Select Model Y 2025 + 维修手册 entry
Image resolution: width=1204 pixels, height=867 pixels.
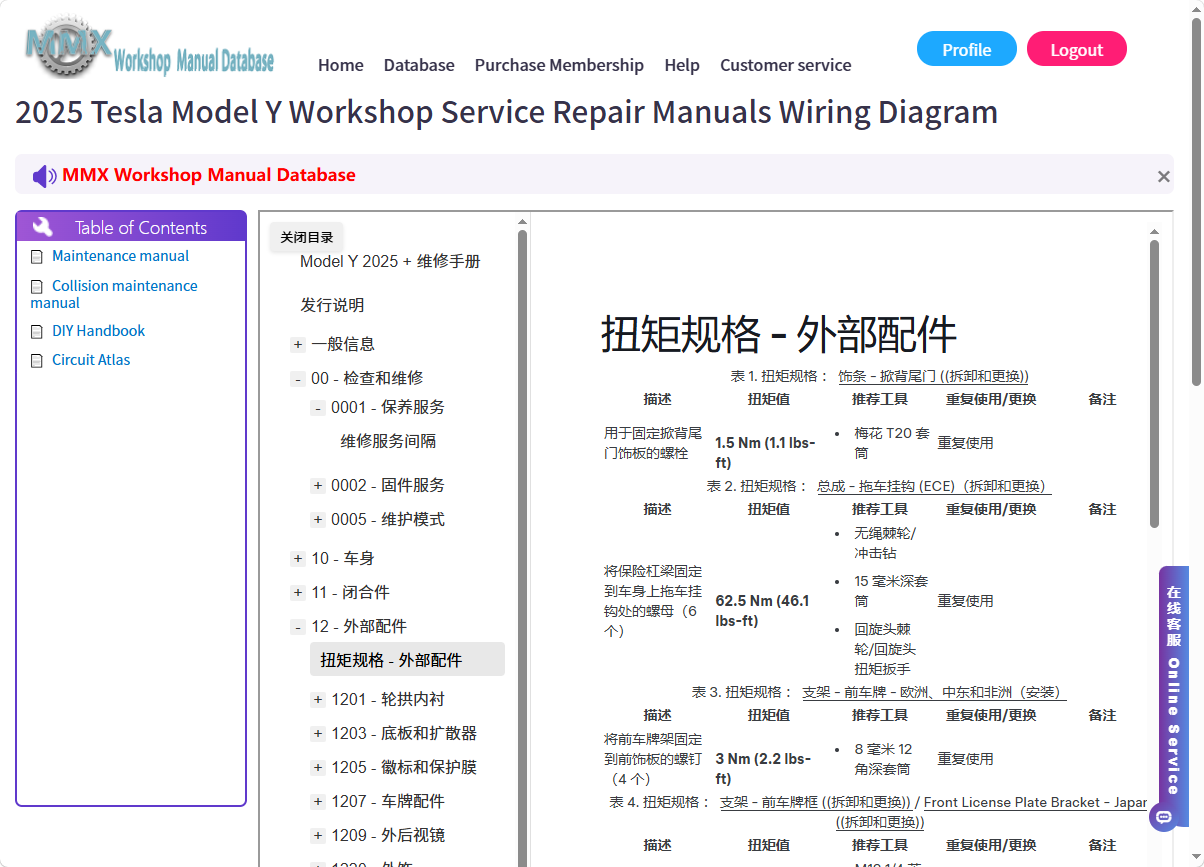coord(390,261)
